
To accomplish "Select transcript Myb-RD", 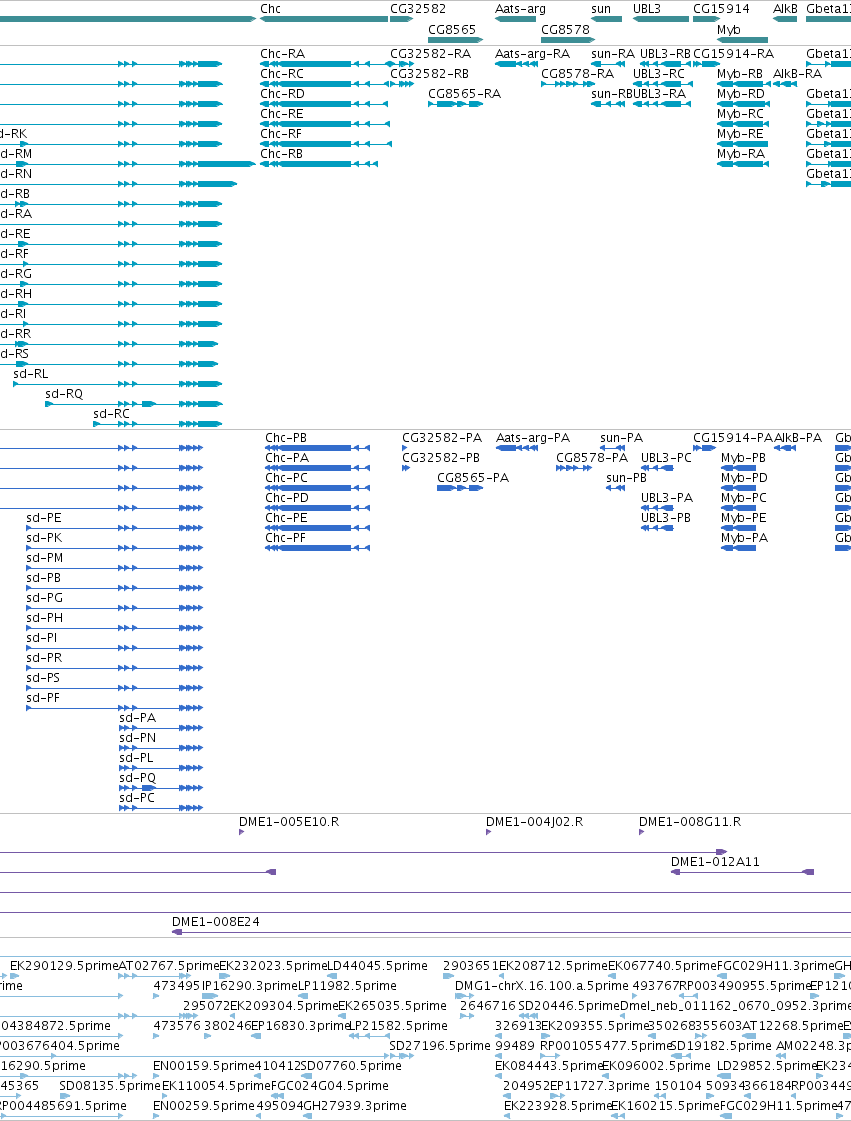I will click(x=743, y=104).
